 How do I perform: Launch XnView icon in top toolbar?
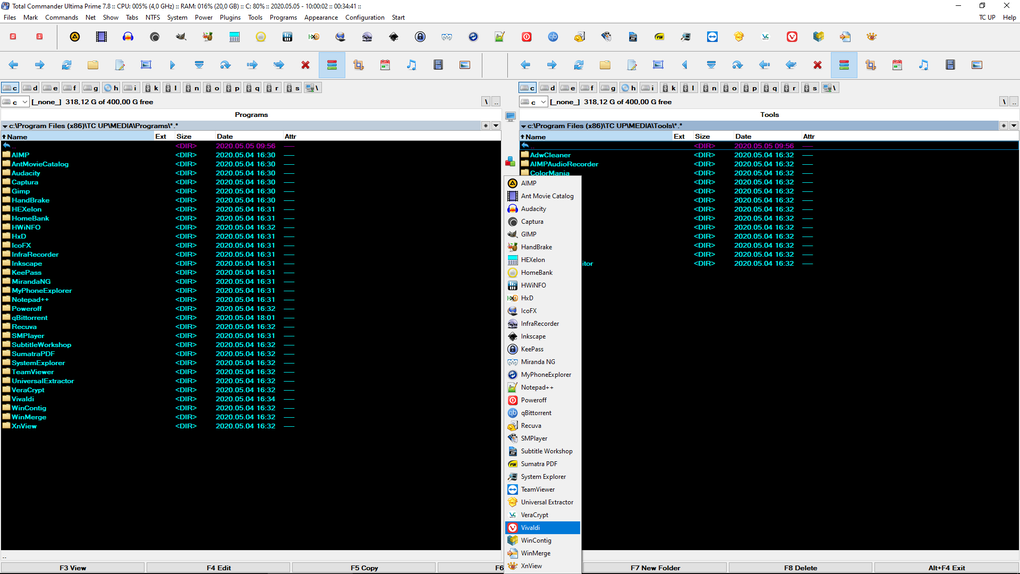[x=871, y=37]
